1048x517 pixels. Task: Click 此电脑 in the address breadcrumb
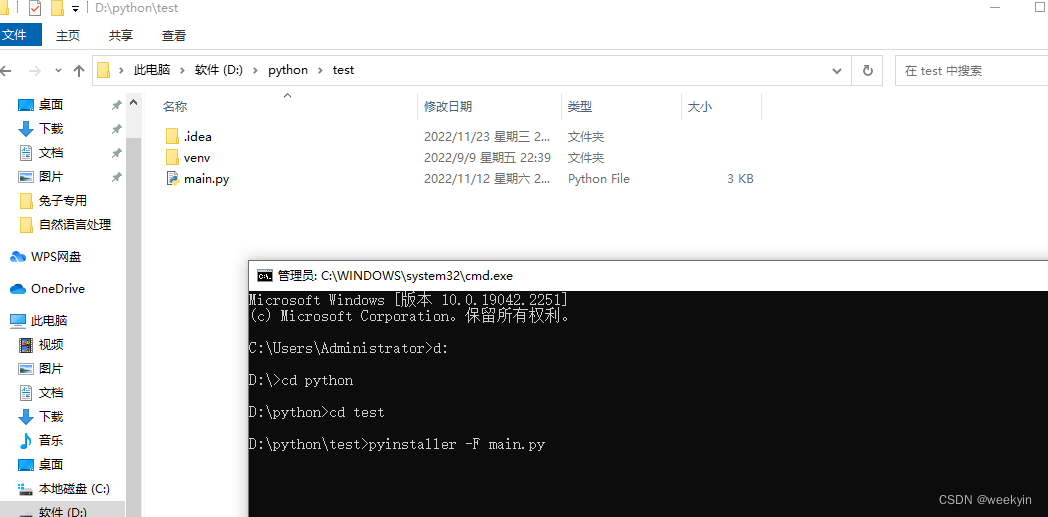pos(152,70)
